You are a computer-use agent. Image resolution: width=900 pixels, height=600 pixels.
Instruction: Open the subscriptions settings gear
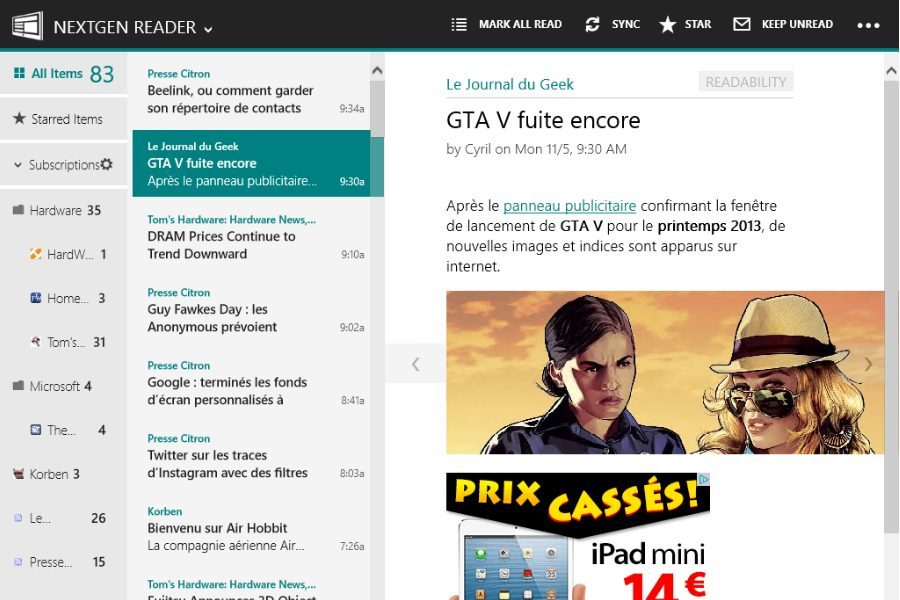tap(107, 165)
